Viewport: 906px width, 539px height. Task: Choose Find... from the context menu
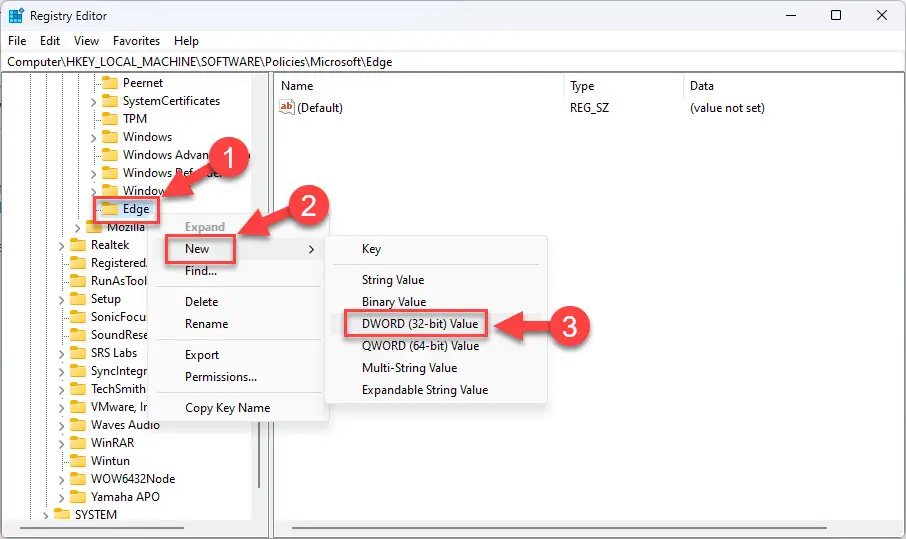pyautogui.click(x=239, y=270)
